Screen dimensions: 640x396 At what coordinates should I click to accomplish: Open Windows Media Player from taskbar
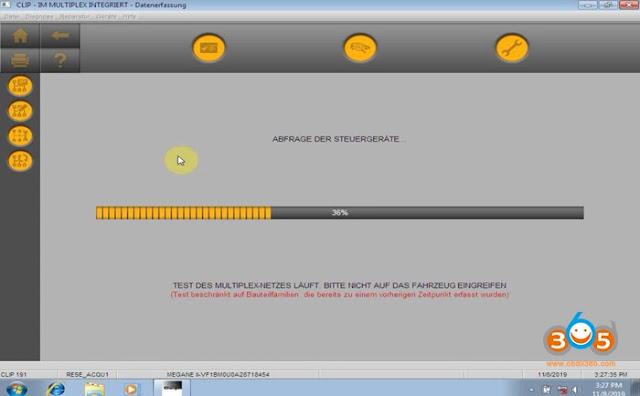[x=131, y=389]
